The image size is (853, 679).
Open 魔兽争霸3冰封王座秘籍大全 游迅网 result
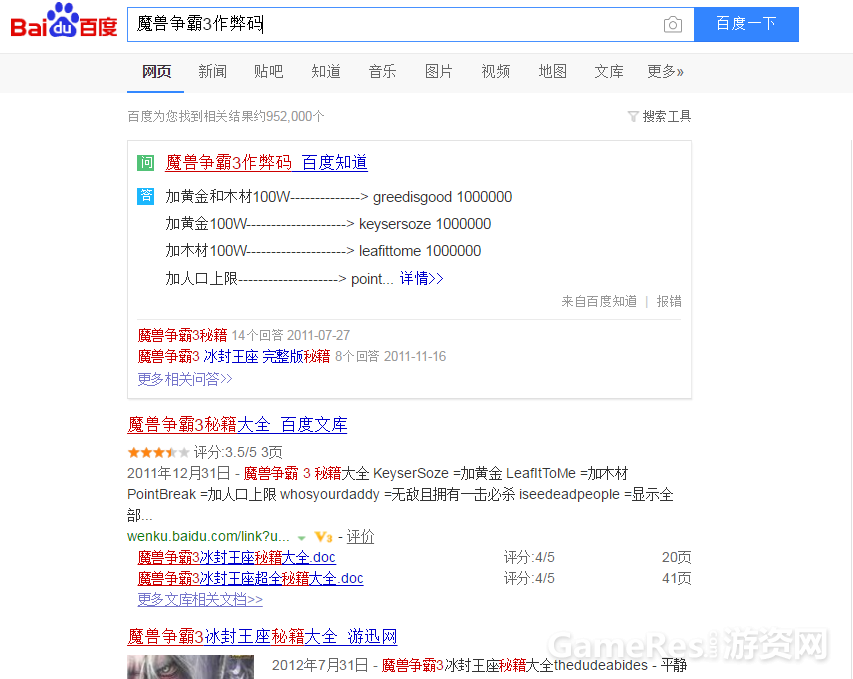pos(262,636)
